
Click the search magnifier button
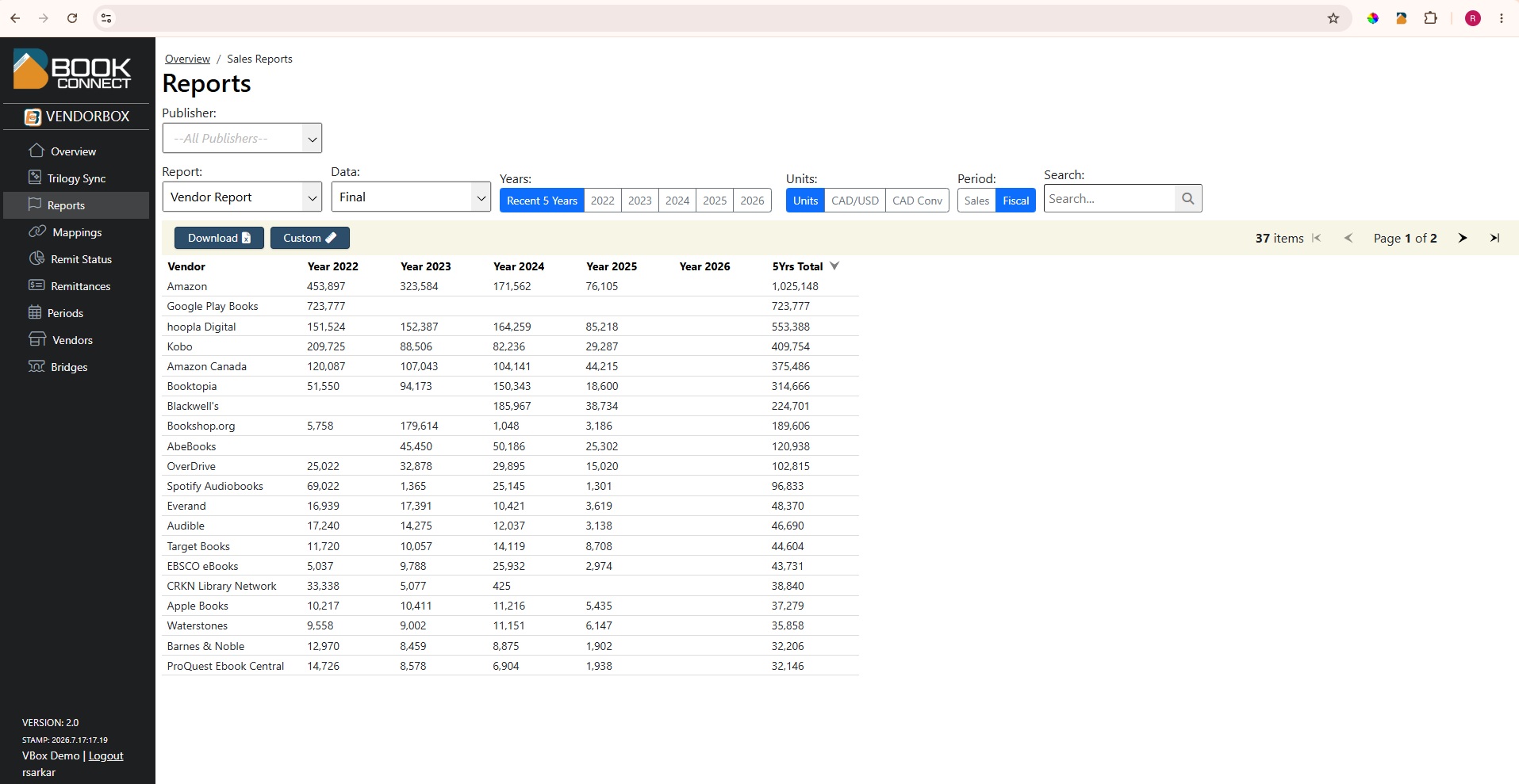click(x=1187, y=198)
